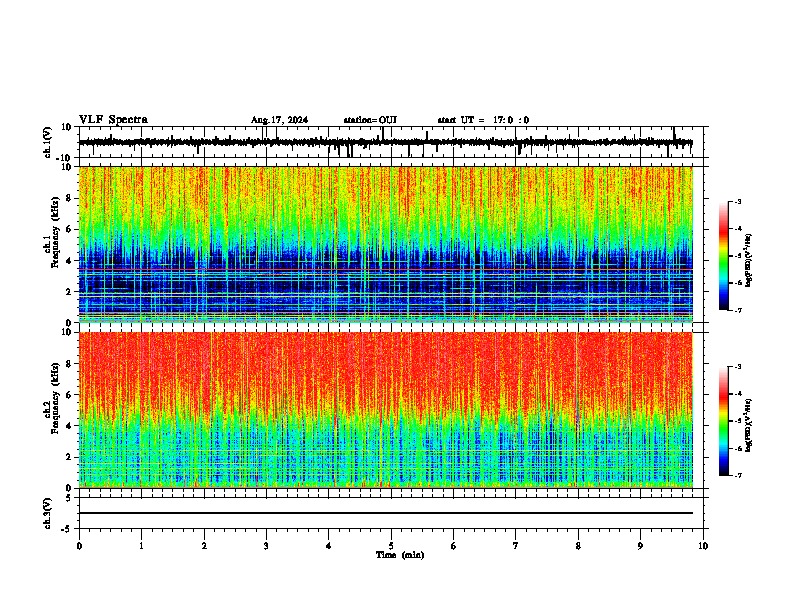Click inside the ch.1 spectrogram panel

tap(385, 244)
